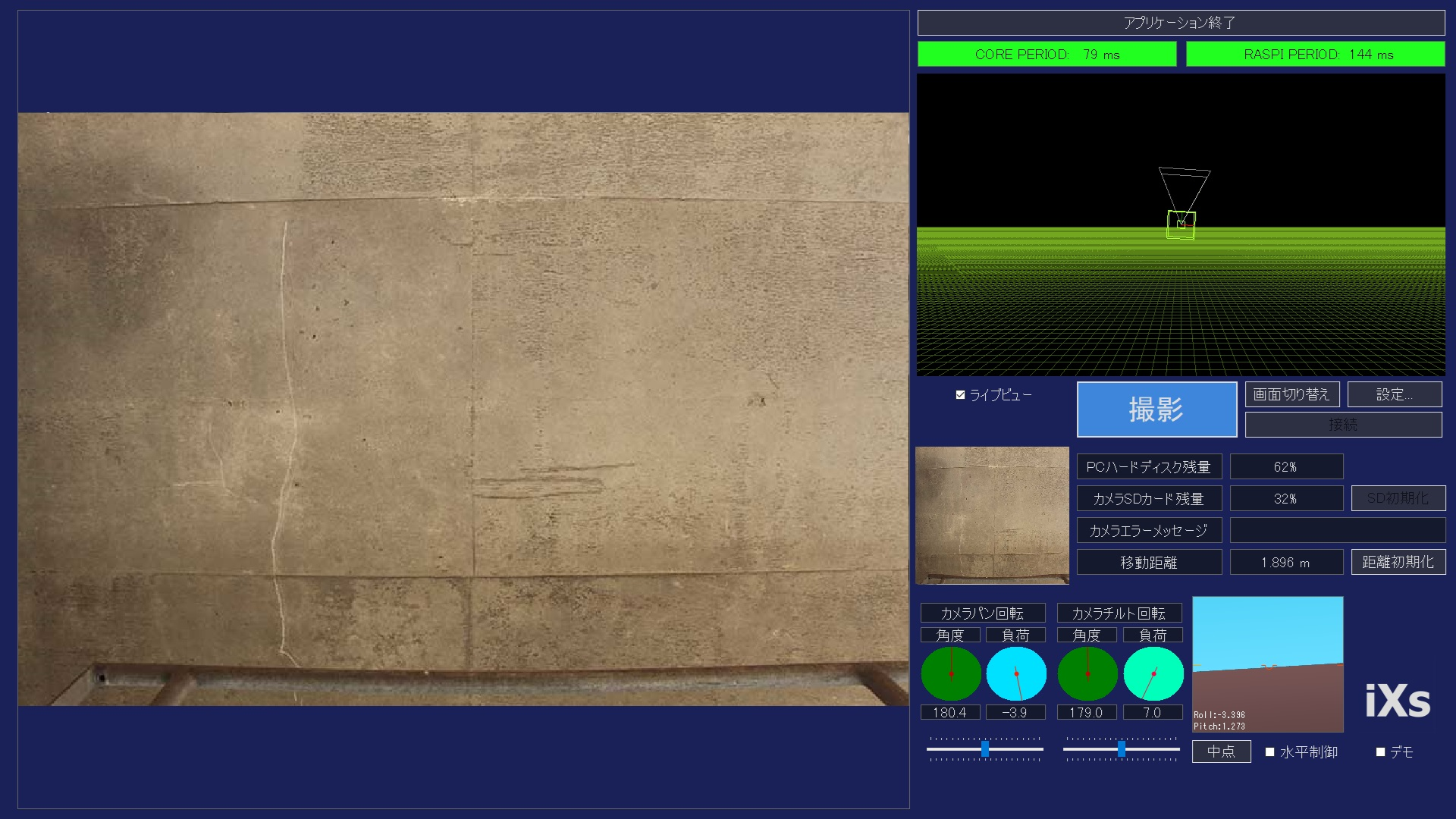
Task: Click アプリケーション終了 to exit application
Action: pos(1180,23)
